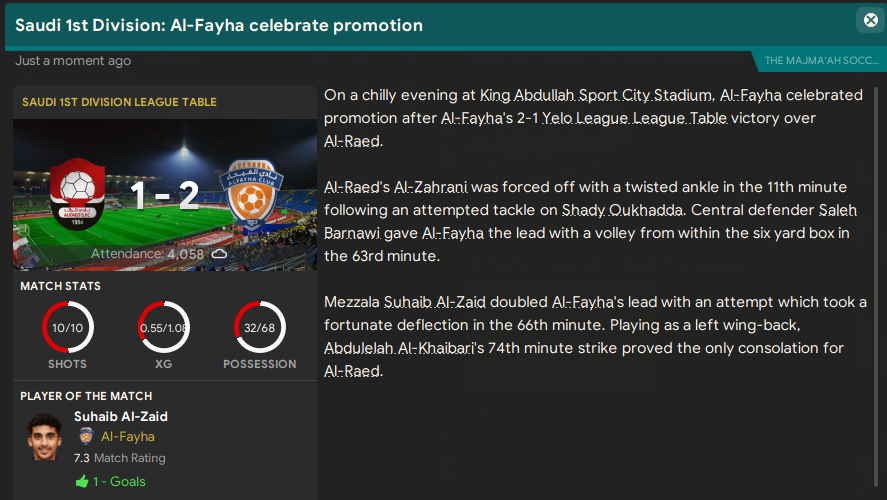Click the xG stat circle
Image resolution: width=887 pixels, height=500 pixels.
point(164,328)
